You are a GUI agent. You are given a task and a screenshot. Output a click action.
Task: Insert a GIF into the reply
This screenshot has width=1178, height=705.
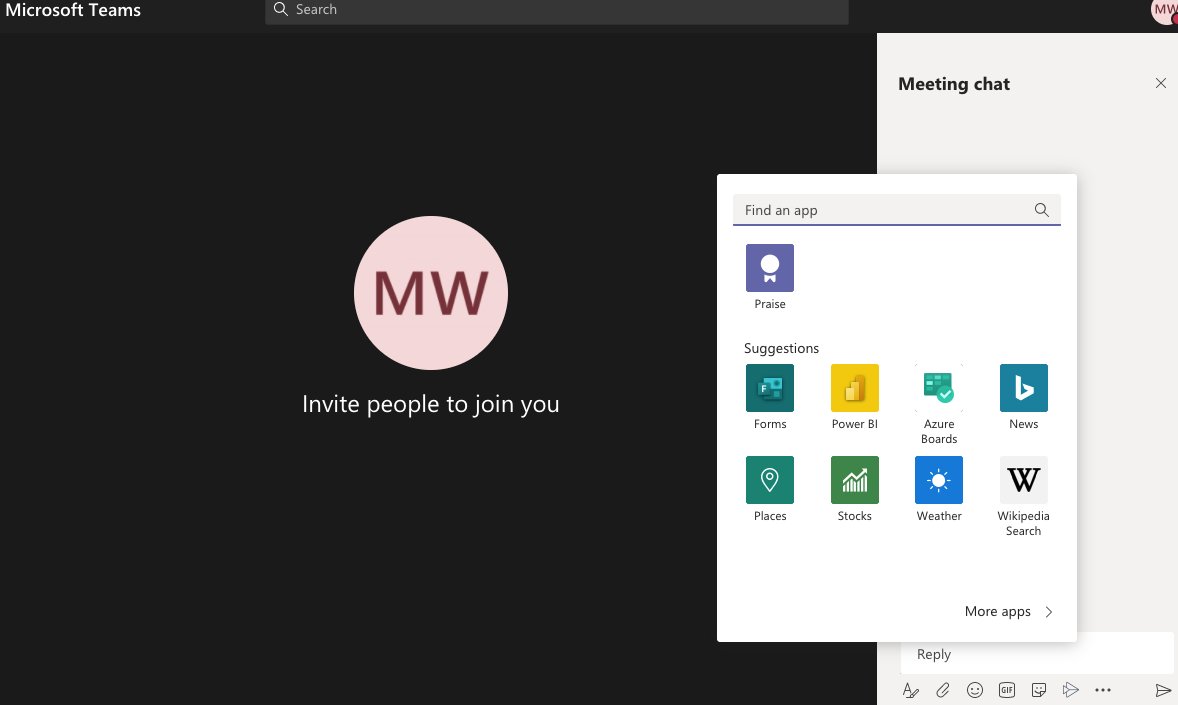click(1007, 690)
